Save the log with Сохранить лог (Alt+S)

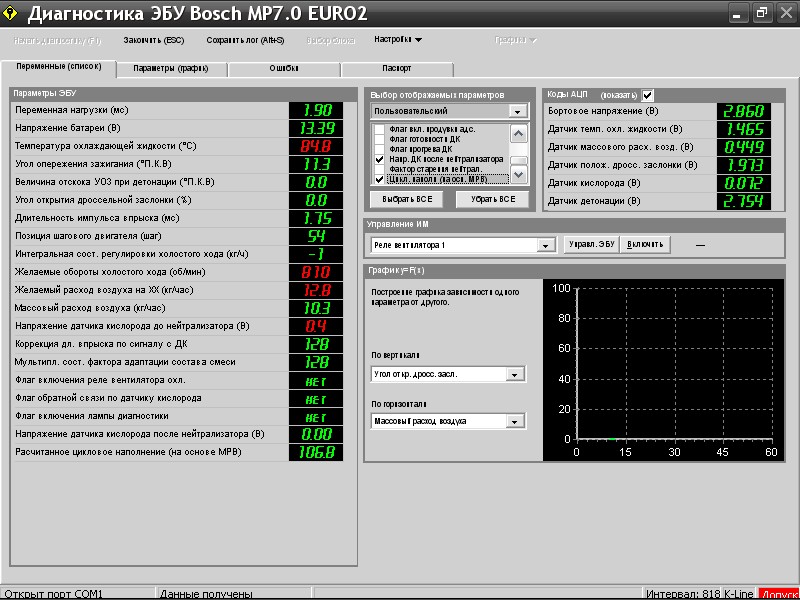245,40
